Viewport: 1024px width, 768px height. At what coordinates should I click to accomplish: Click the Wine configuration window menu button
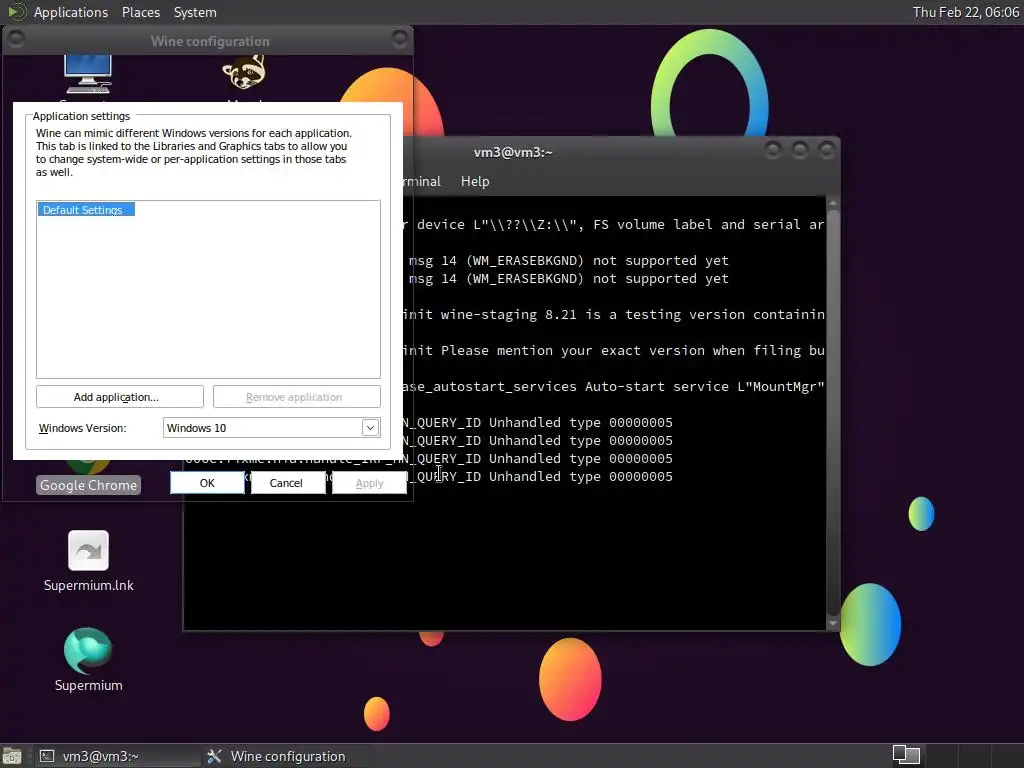coord(16,39)
